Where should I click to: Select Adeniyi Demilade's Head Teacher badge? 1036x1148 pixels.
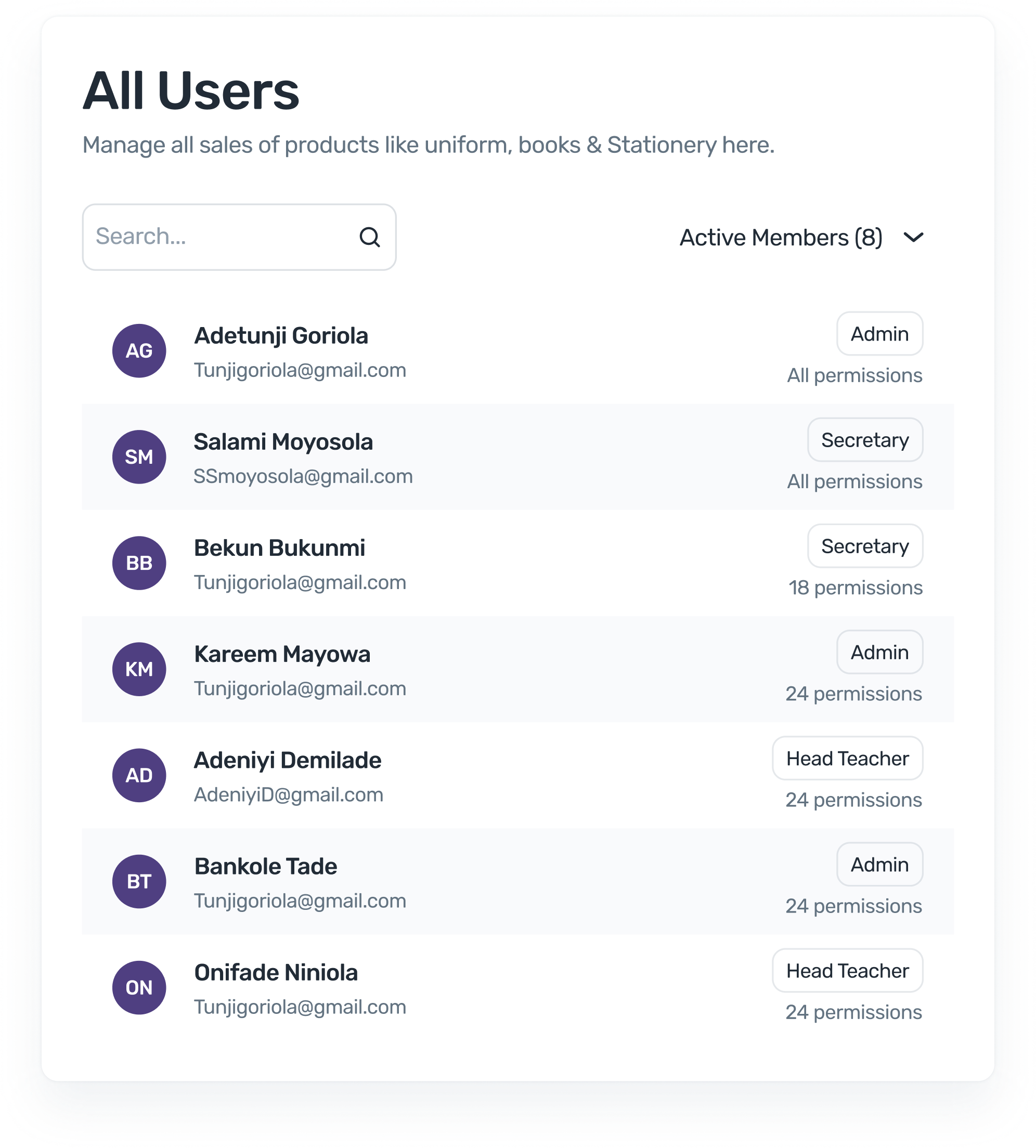(x=847, y=758)
